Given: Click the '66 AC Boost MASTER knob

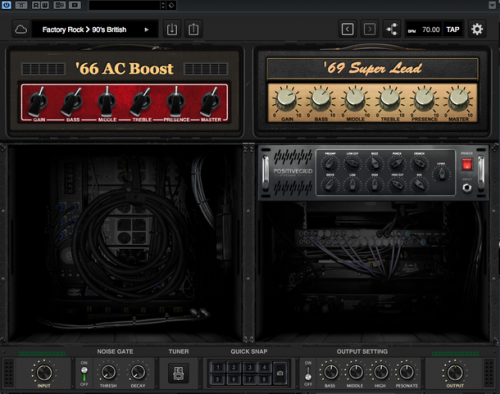Looking at the screenshot, I should pyautogui.click(x=211, y=101).
